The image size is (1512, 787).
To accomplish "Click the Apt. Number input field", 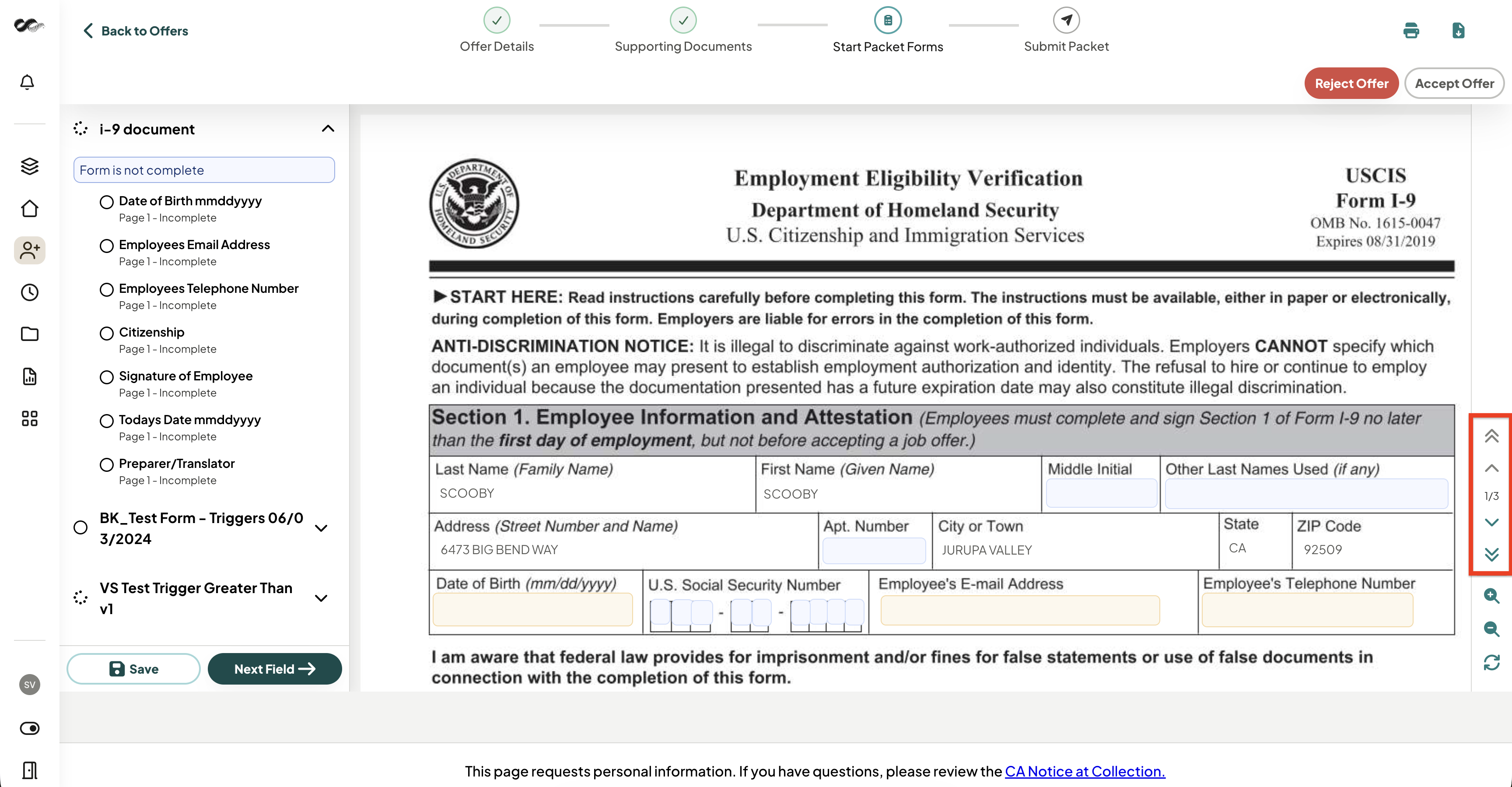I will click(x=874, y=550).
